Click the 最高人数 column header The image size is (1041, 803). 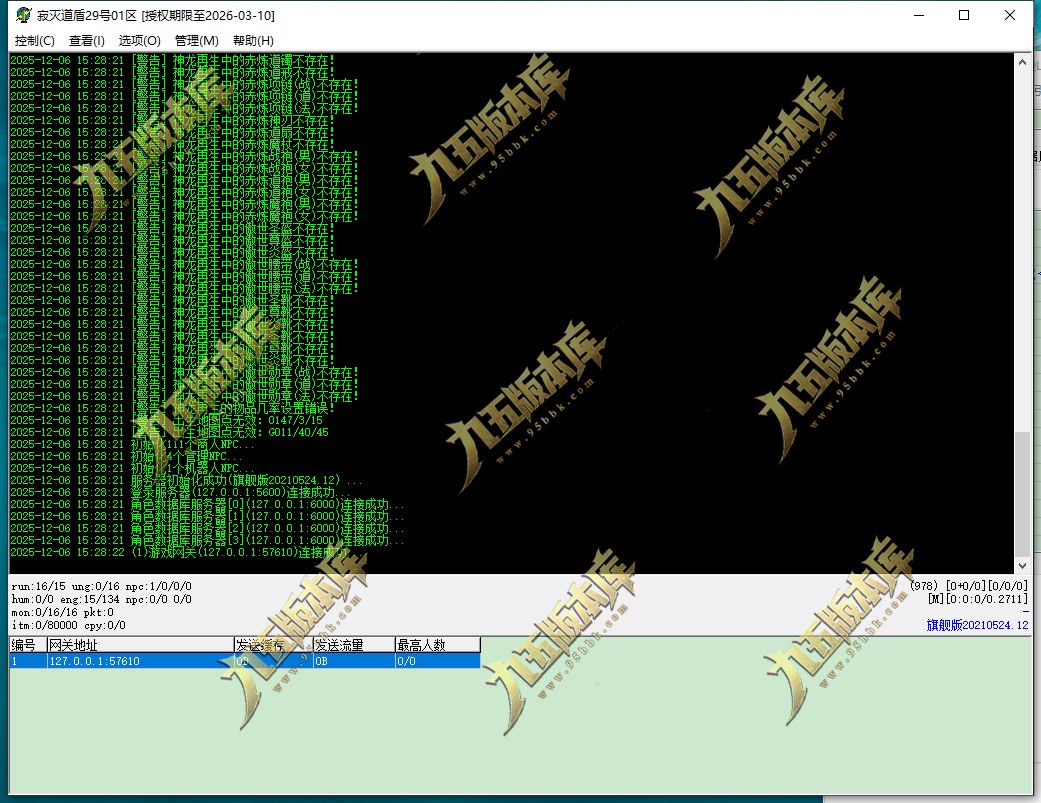438,645
